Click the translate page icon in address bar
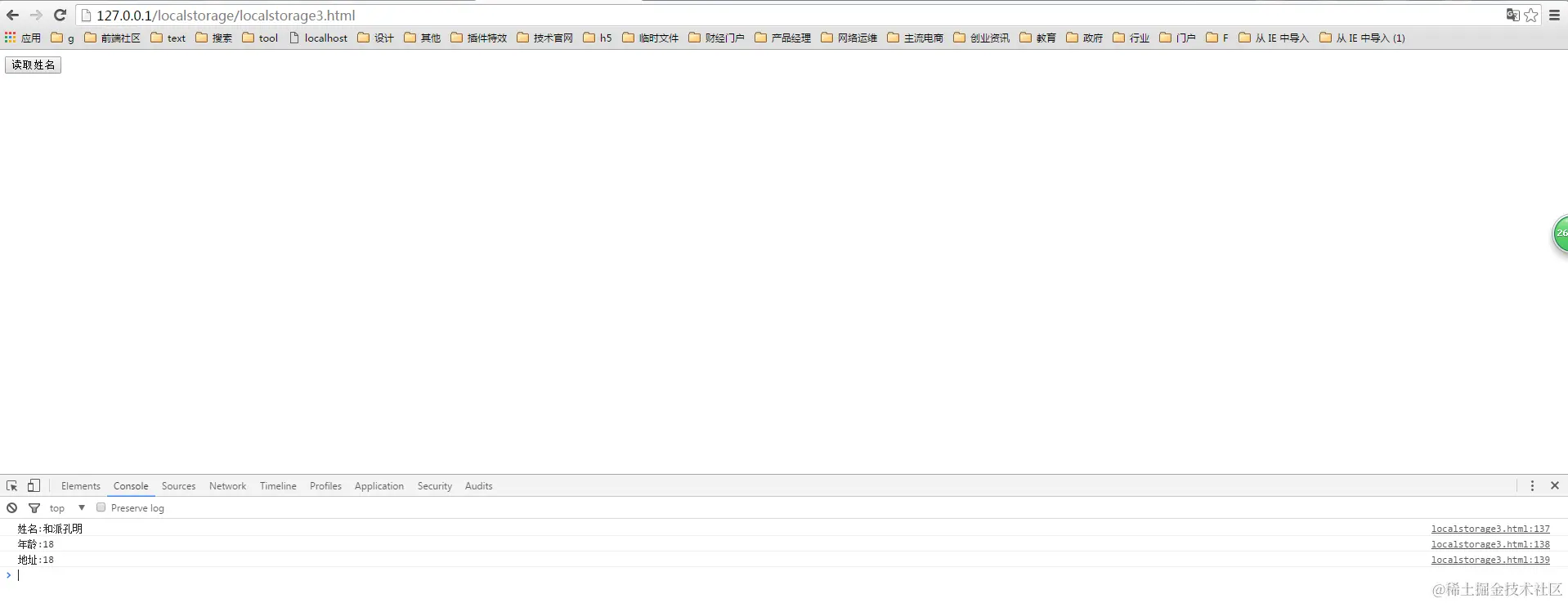The height and width of the screenshot is (603, 1568). [1512, 15]
